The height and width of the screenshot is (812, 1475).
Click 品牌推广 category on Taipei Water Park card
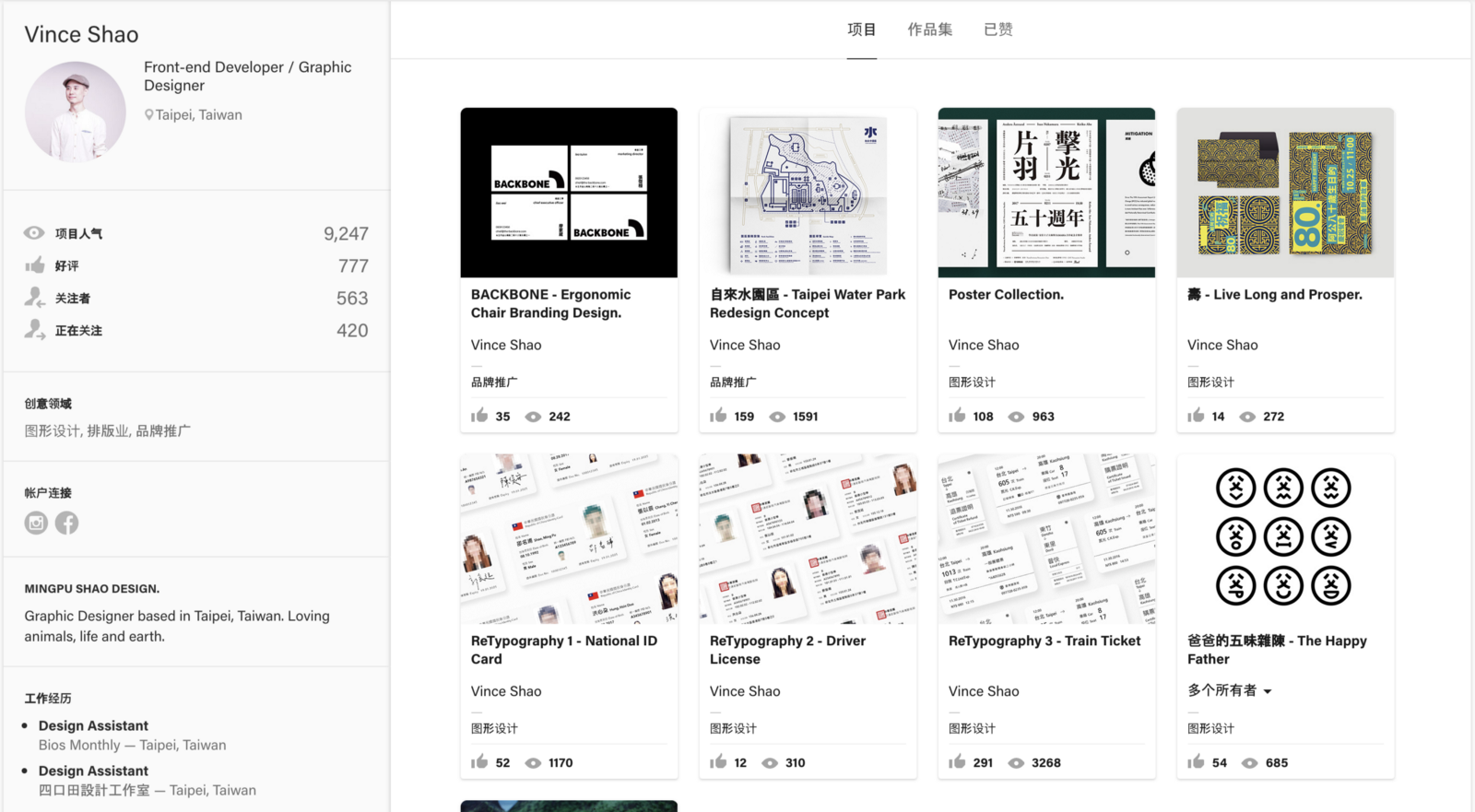pyautogui.click(x=733, y=382)
